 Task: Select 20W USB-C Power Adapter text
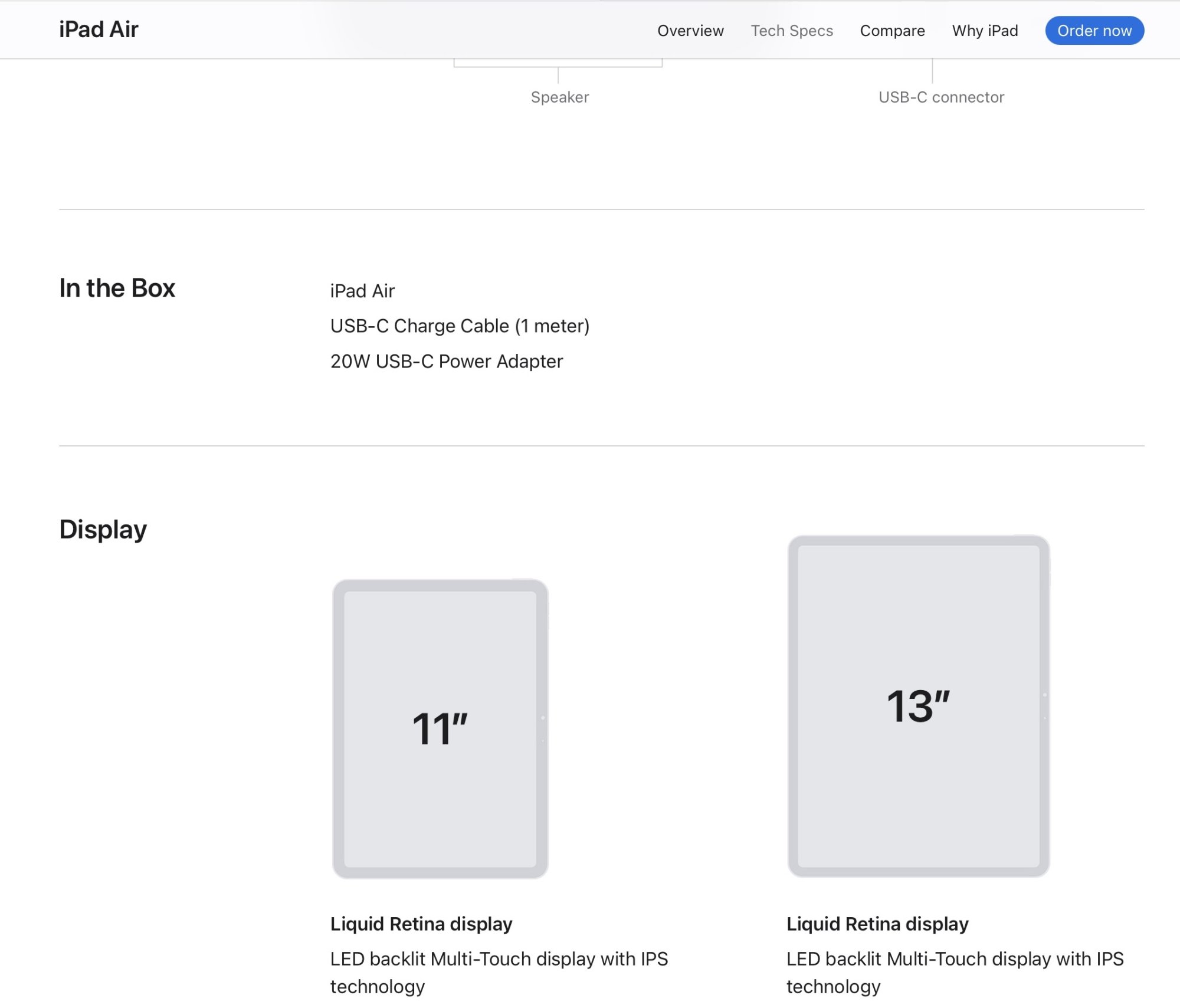click(446, 362)
